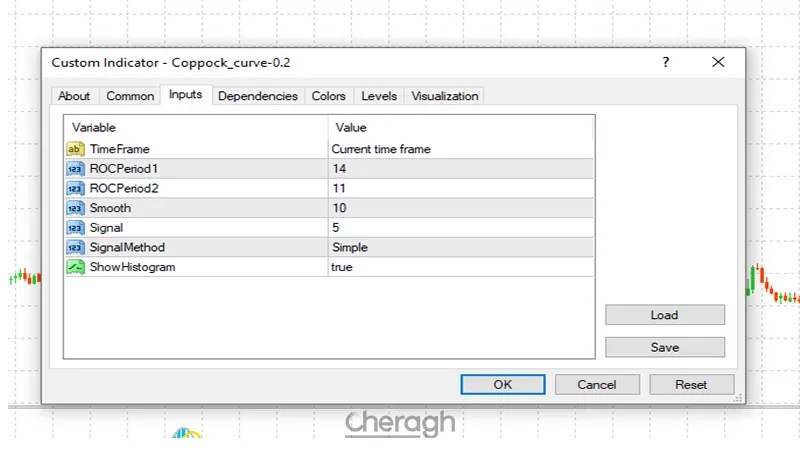The image size is (800, 450).
Task: Click the Signal parameter integer icon
Action: [x=75, y=228]
